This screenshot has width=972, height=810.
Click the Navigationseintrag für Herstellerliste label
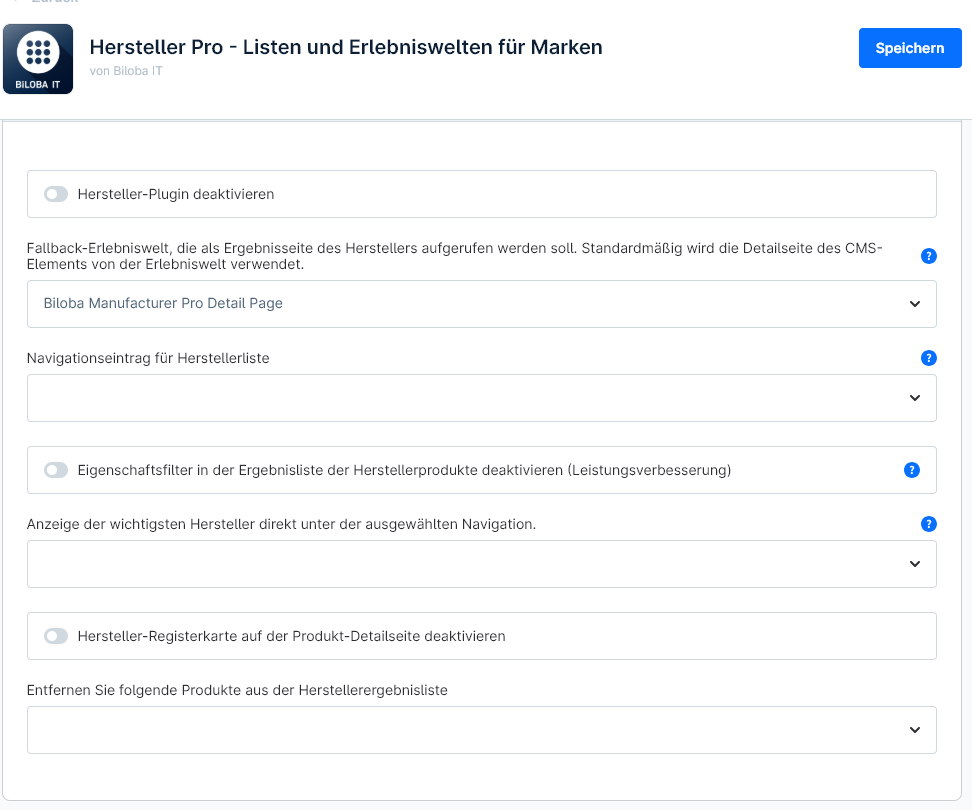pyautogui.click(x=148, y=358)
